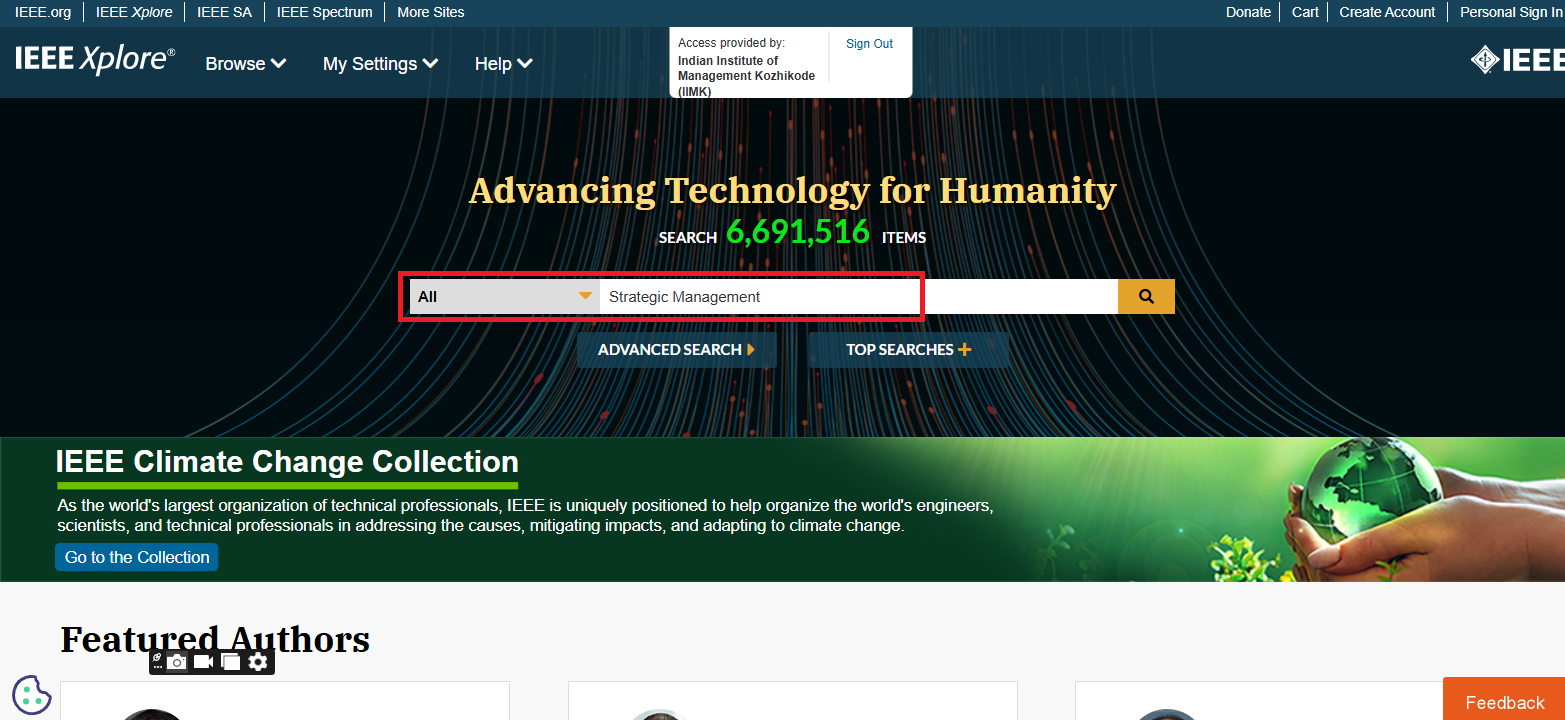Expand the Top Searches list
Screen dimensions: 1565x720
click(908, 350)
